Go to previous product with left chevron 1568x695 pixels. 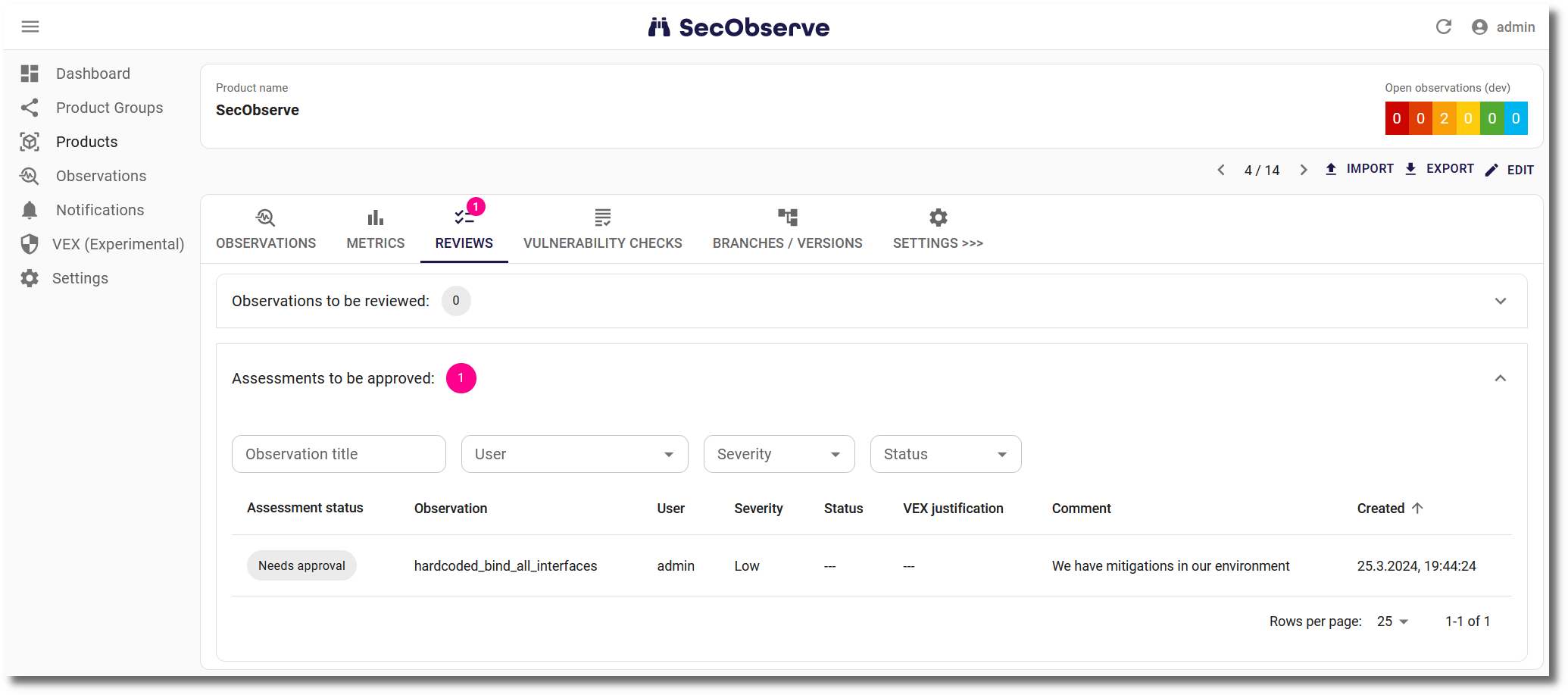[x=1221, y=170]
